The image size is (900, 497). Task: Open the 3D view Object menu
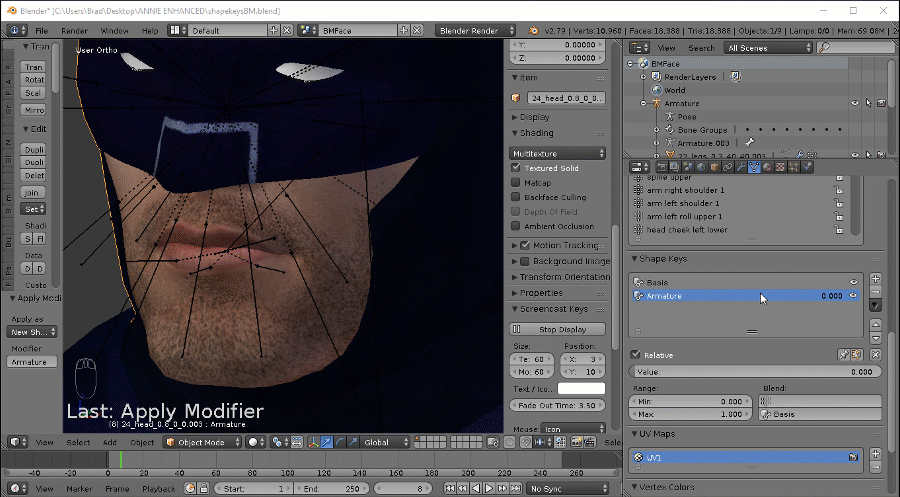pos(142,442)
